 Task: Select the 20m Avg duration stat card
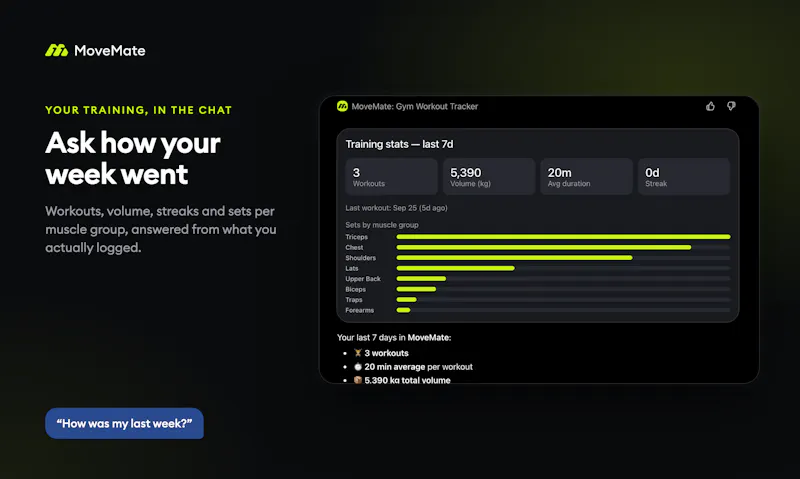pyautogui.click(x=586, y=177)
